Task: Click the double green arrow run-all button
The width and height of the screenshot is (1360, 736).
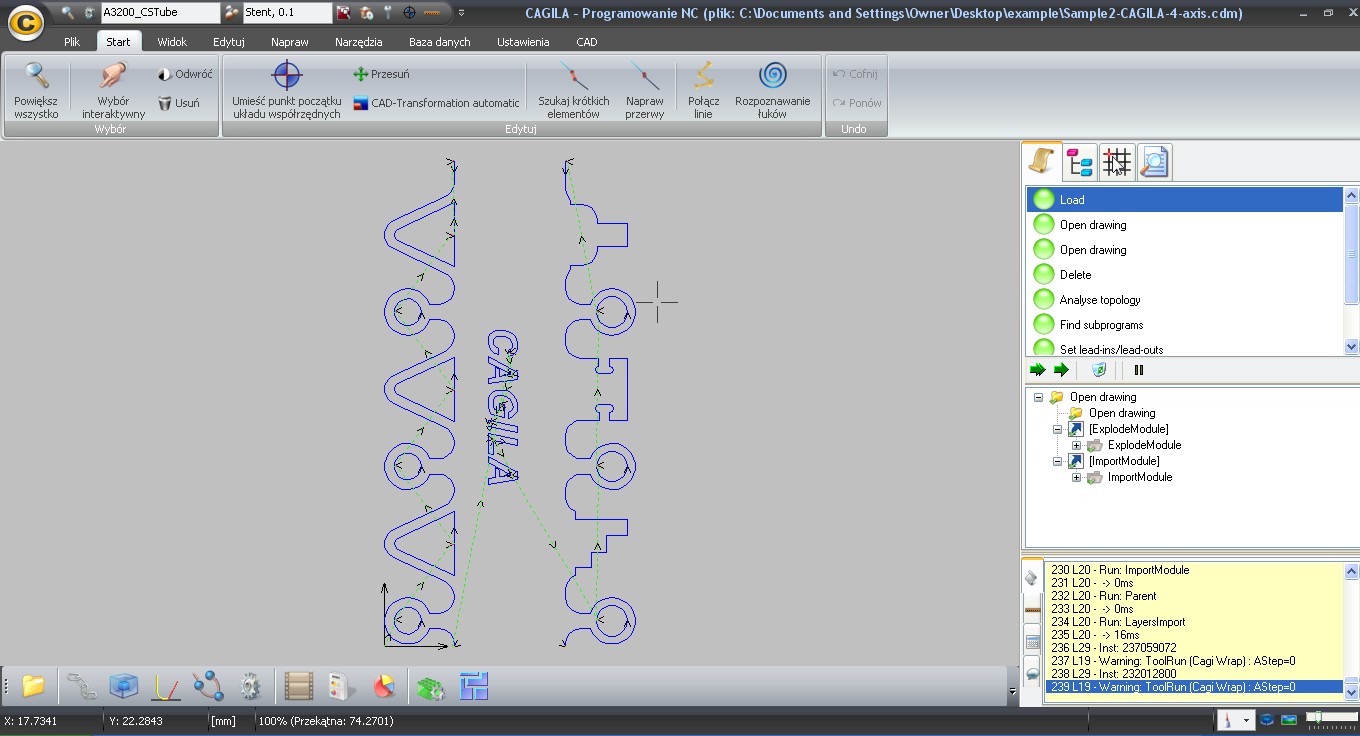Action: pyautogui.click(x=1038, y=370)
